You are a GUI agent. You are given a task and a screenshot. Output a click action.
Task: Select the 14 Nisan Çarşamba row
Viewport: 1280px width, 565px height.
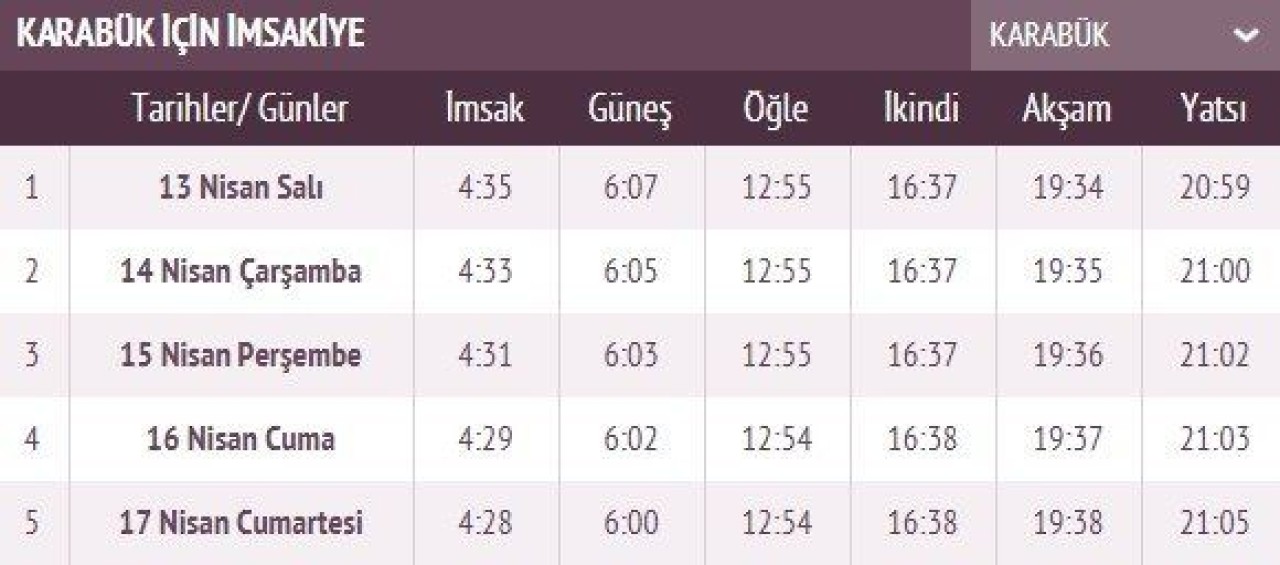point(241,272)
